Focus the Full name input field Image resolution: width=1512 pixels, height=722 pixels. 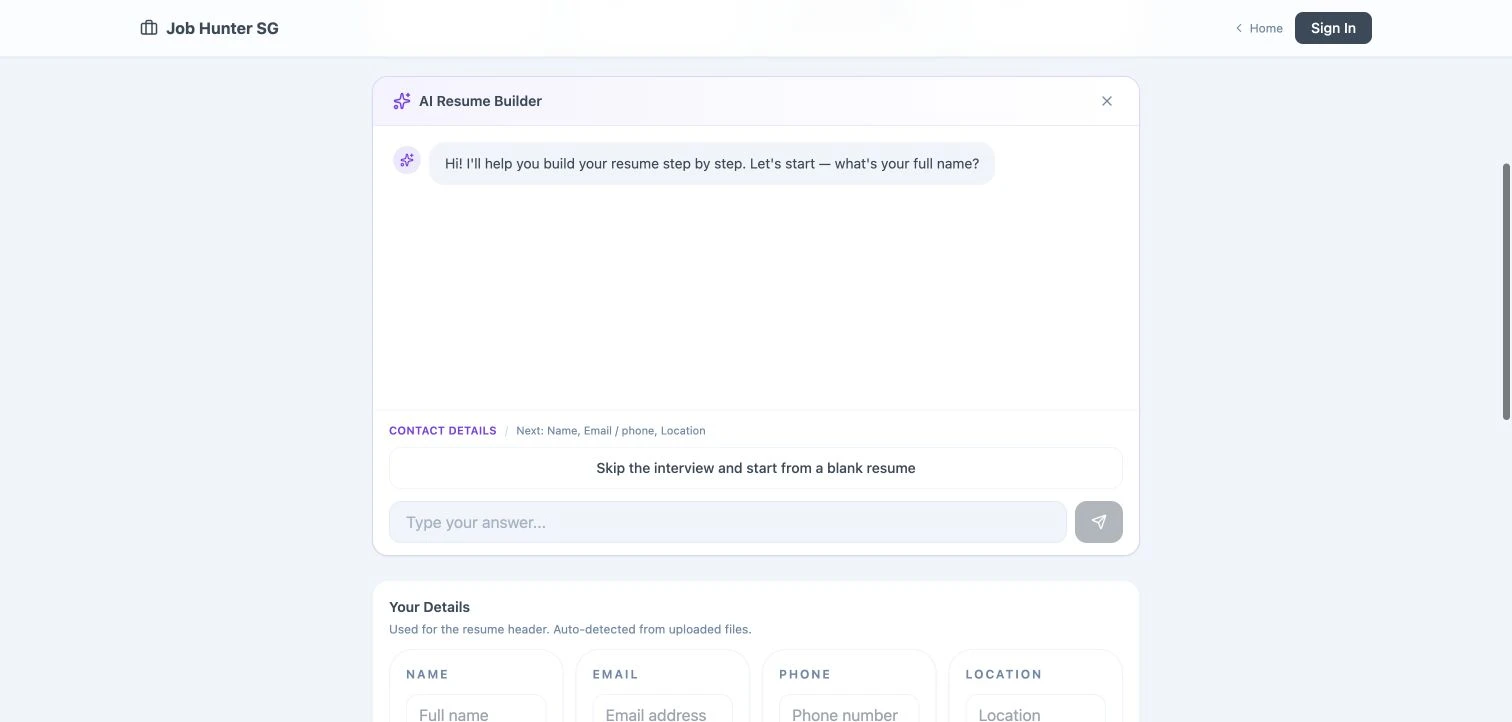(x=476, y=709)
